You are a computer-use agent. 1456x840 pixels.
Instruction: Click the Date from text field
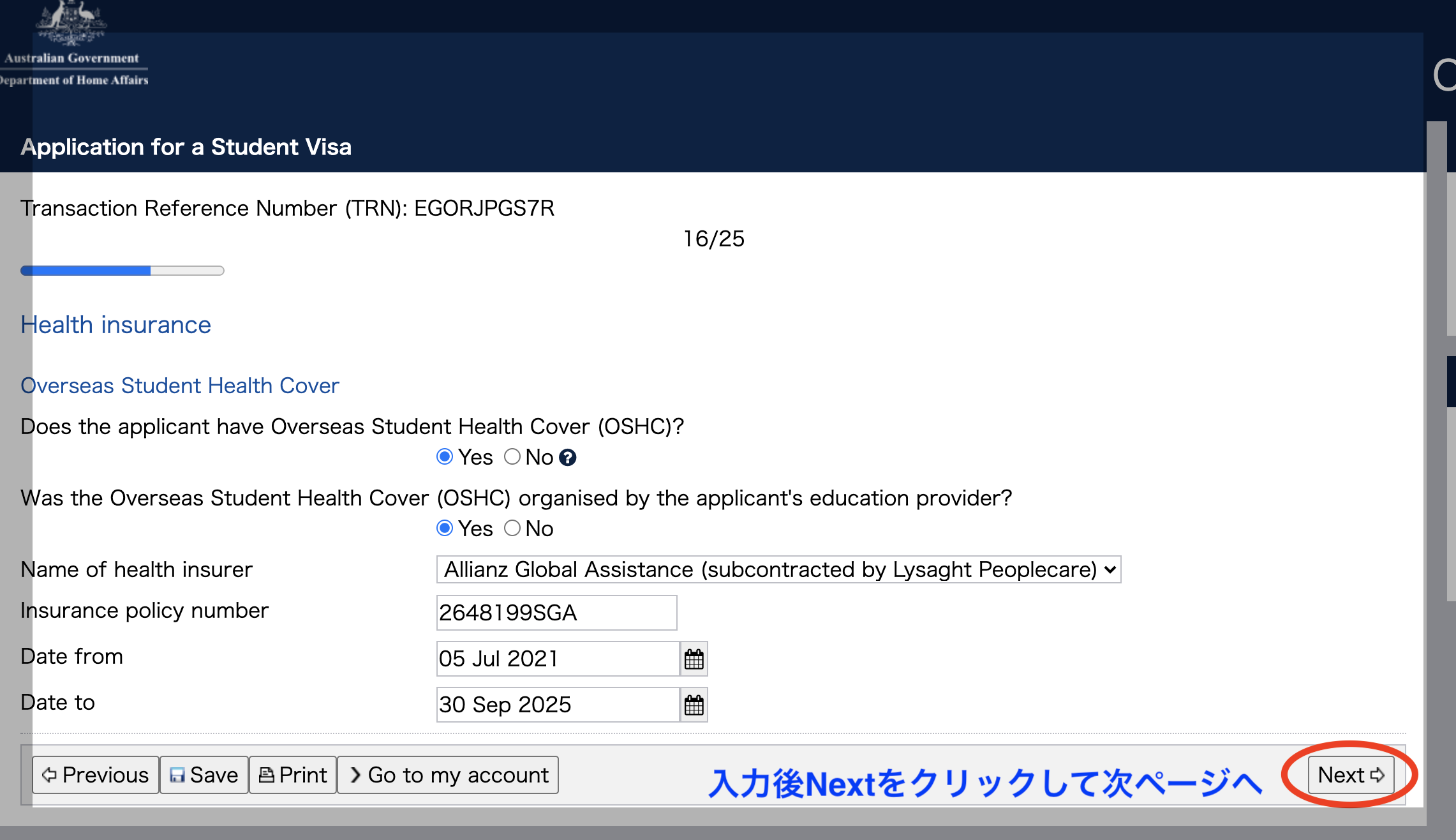pyautogui.click(x=557, y=659)
